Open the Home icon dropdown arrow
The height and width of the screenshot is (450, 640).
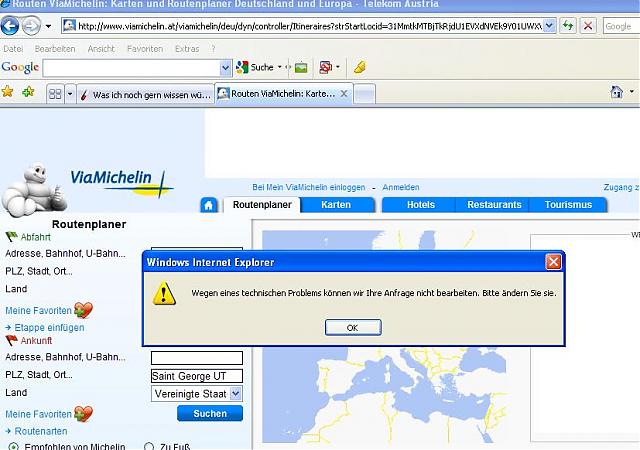click(x=631, y=91)
